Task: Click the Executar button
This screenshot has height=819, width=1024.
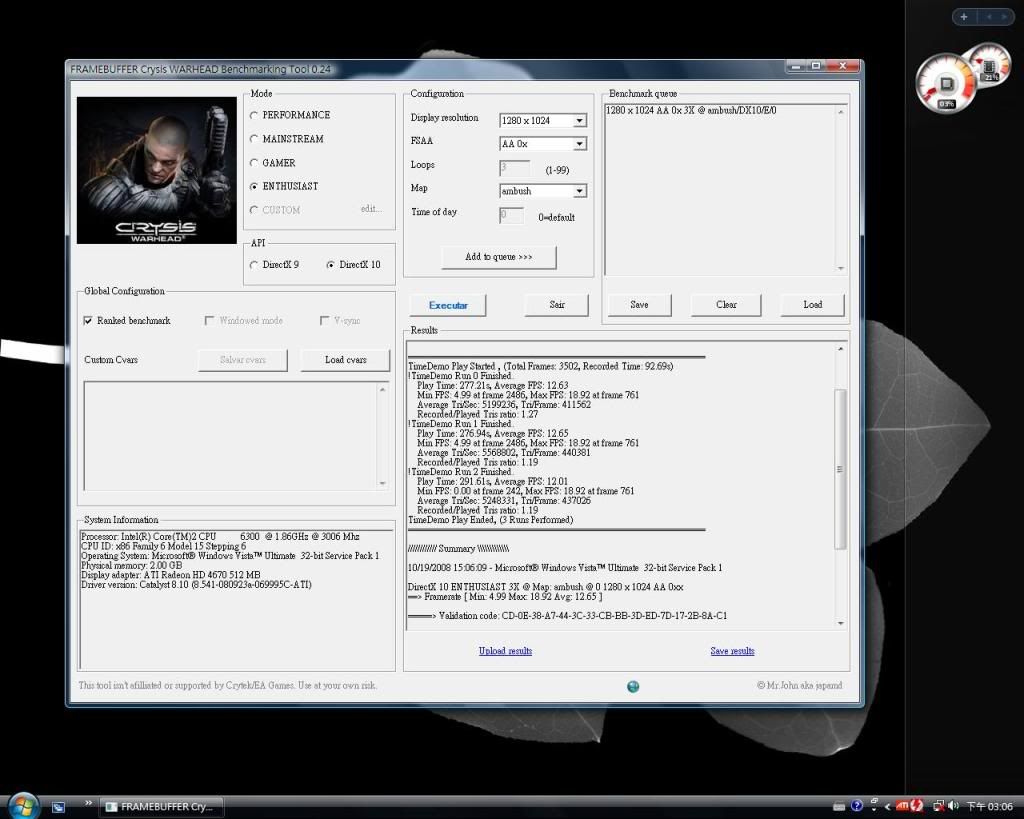Action: [x=448, y=305]
